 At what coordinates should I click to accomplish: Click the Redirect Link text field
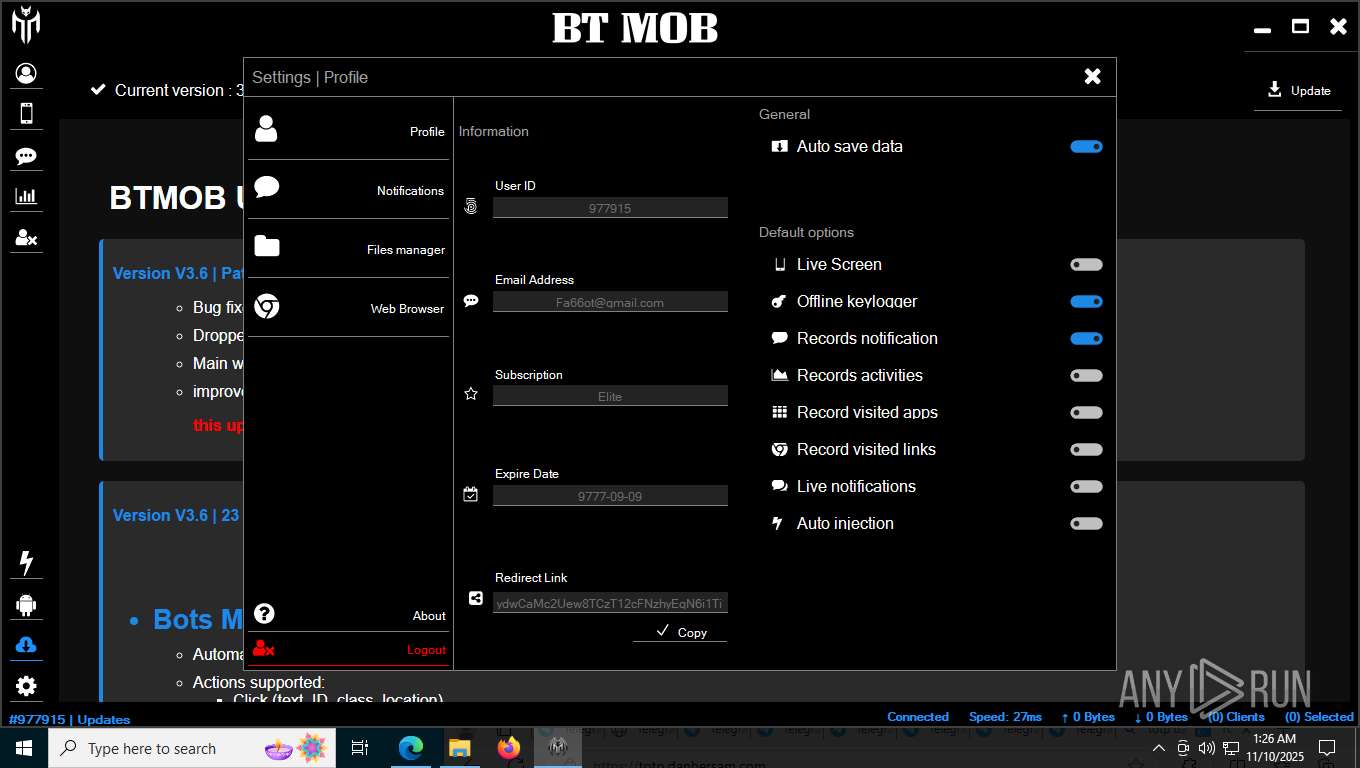[610, 603]
